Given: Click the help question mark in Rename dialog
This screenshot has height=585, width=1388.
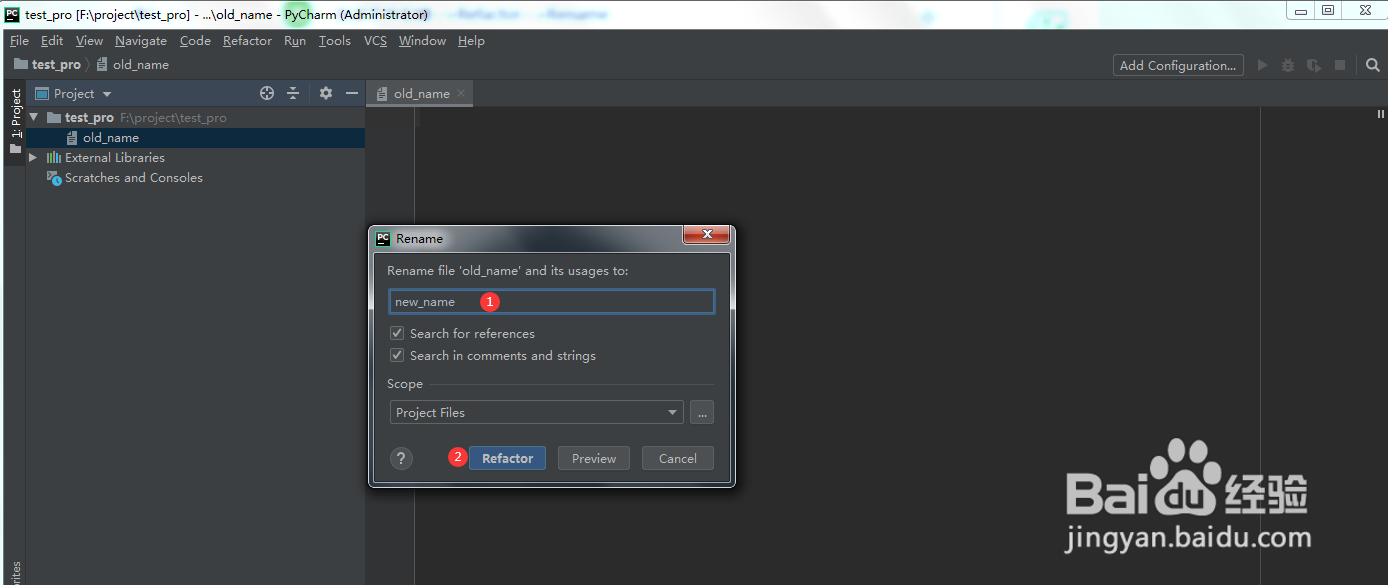Looking at the screenshot, I should (x=401, y=458).
